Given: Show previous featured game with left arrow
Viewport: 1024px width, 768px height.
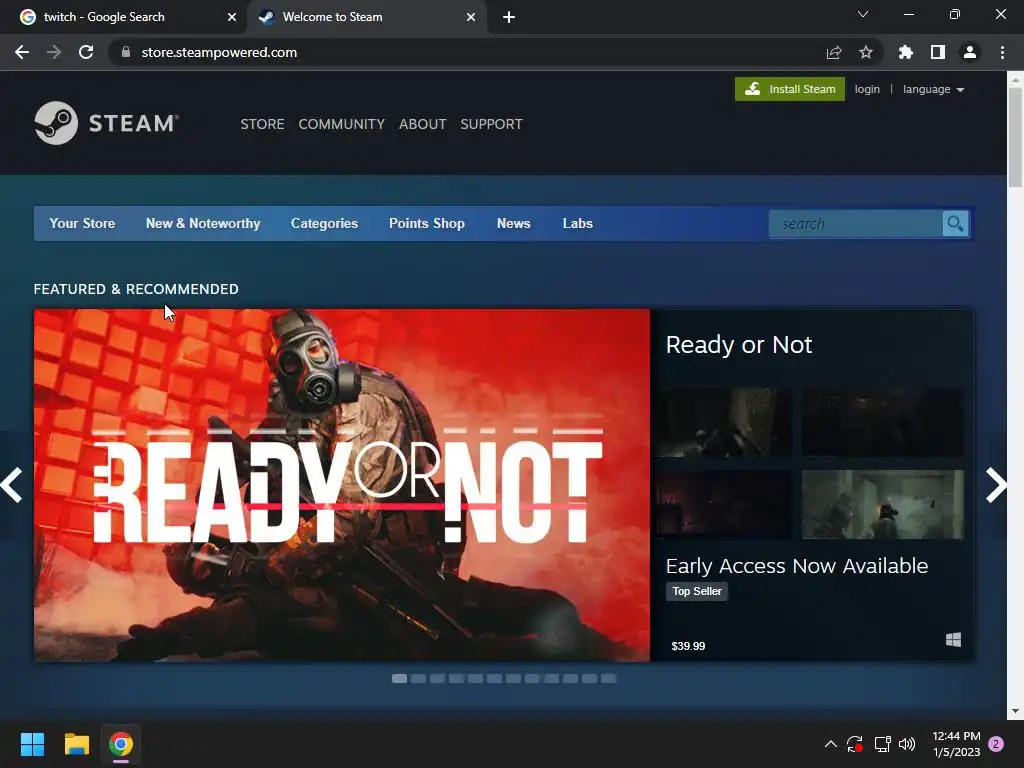Looking at the screenshot, I should pos(12,485).
